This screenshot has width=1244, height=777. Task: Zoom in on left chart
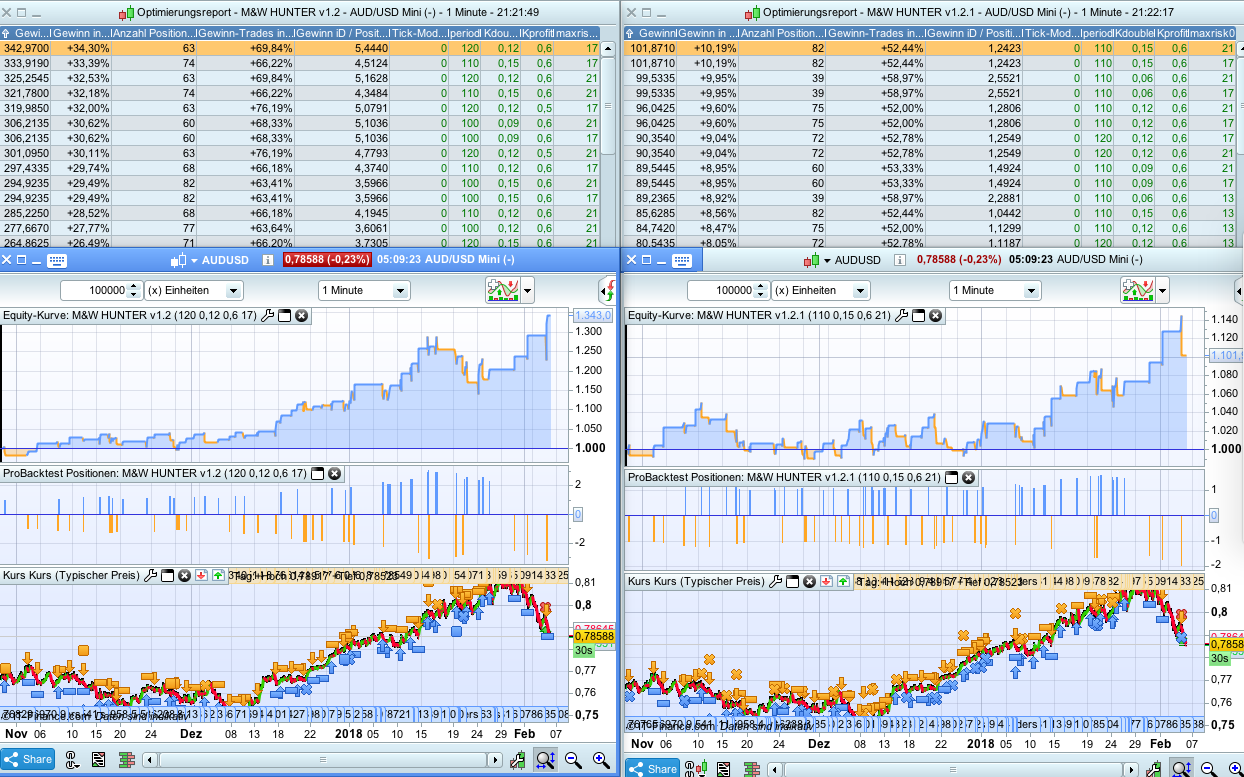601,760
